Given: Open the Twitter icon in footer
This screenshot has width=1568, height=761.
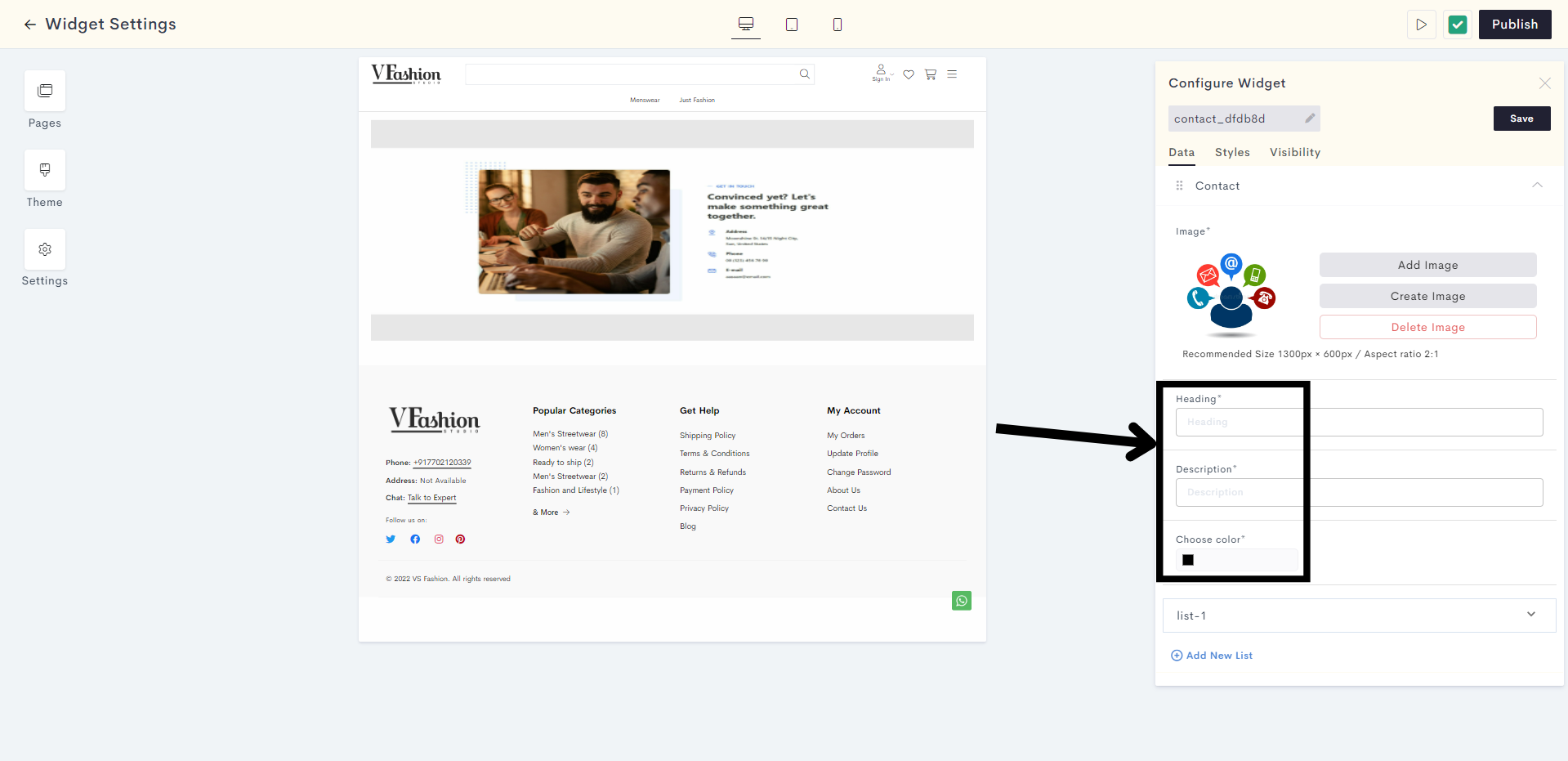Looking at the screenshot, I should pyautogui.click(x=391, y=539).
